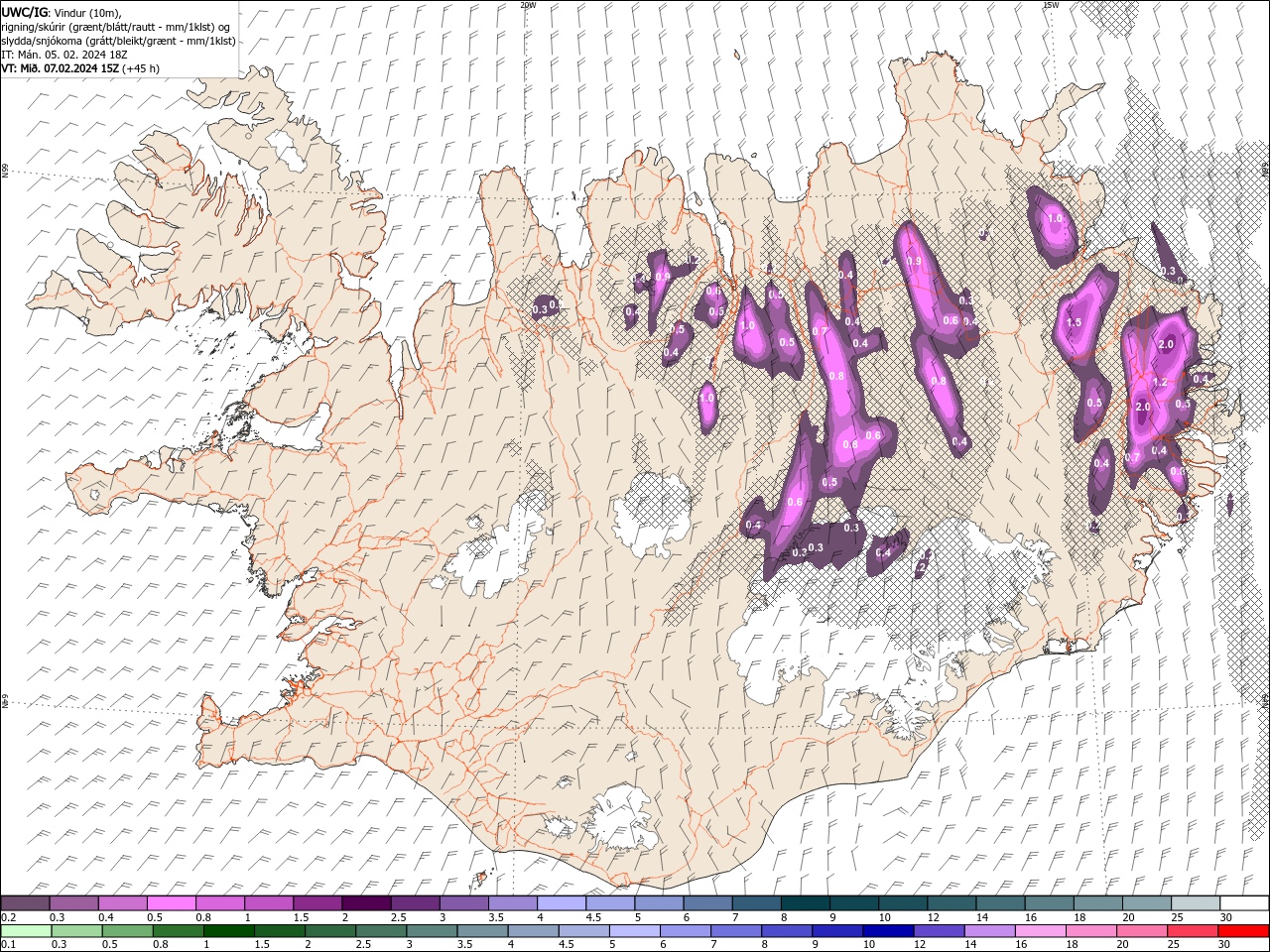Pick the dark teal upper swatch between 8 and 9

pos(805,903)
